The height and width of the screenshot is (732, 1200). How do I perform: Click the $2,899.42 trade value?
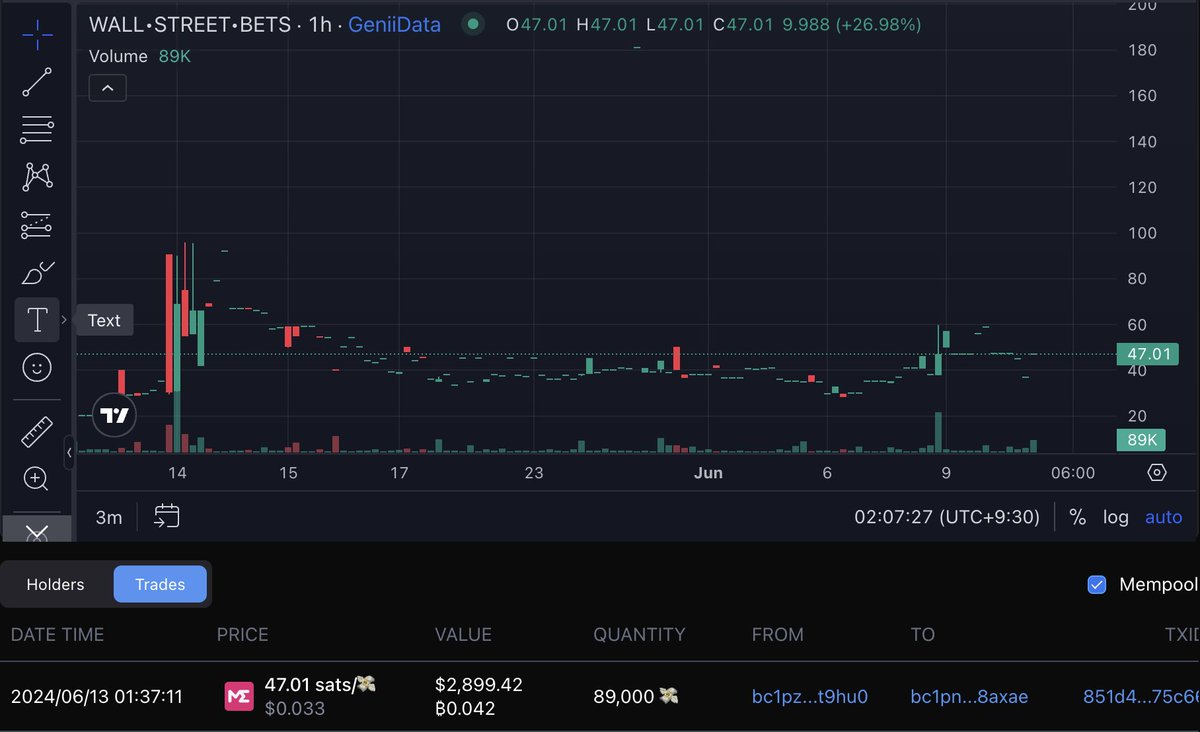click(479, 685)
